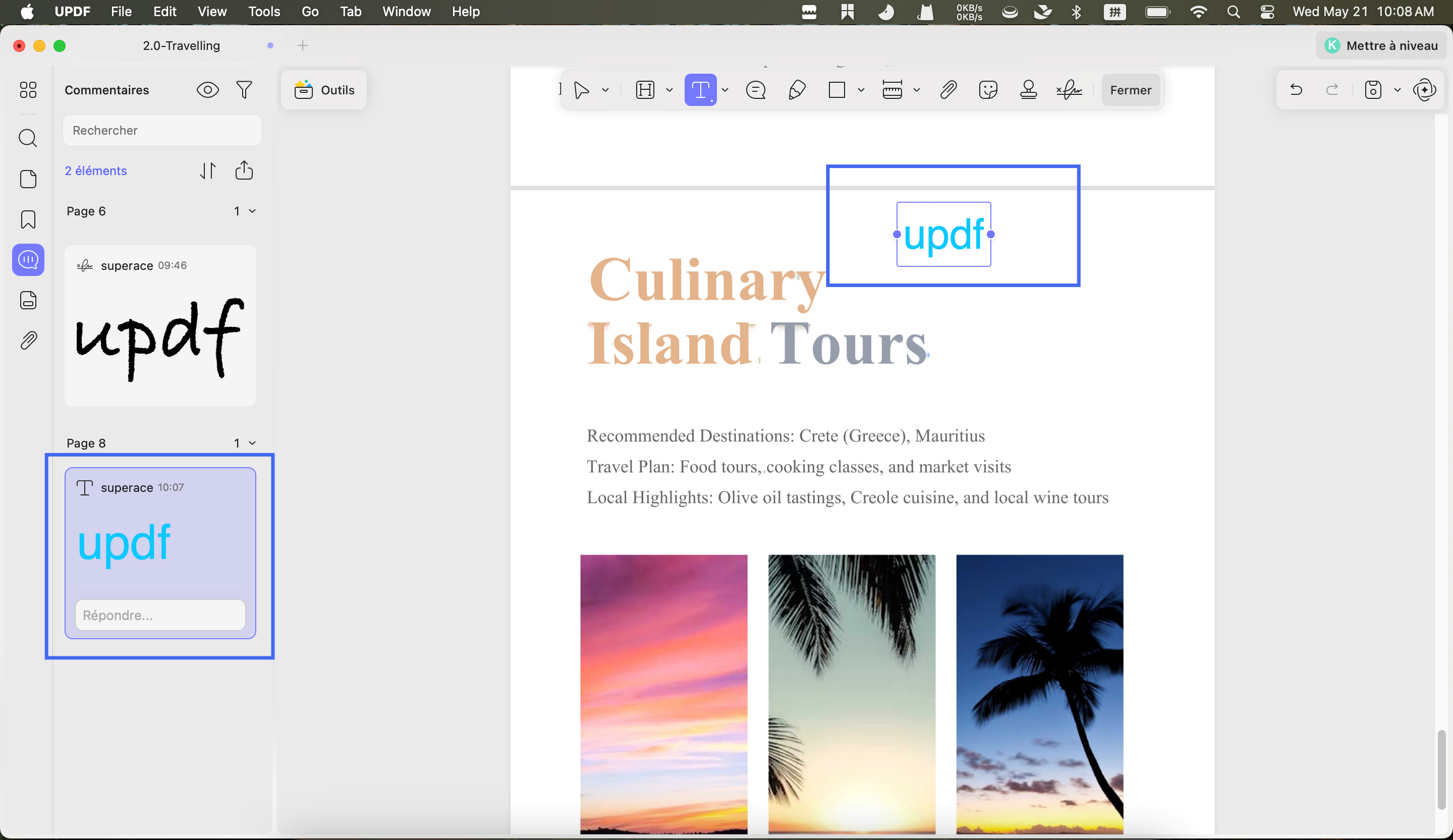Select the signature tool icon

coord(1069,90)
